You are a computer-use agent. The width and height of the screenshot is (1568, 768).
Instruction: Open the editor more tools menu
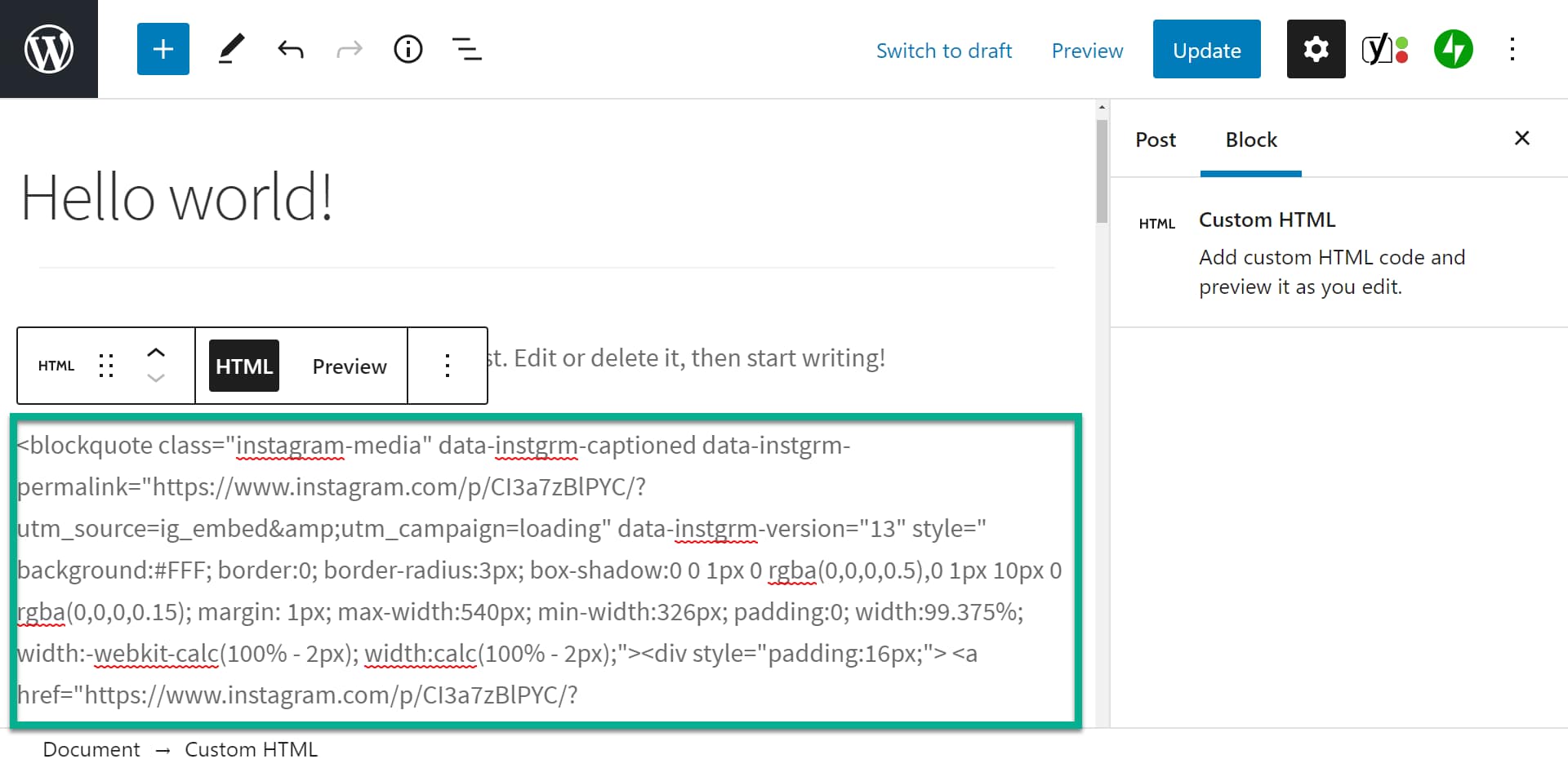click(1513, 49)
